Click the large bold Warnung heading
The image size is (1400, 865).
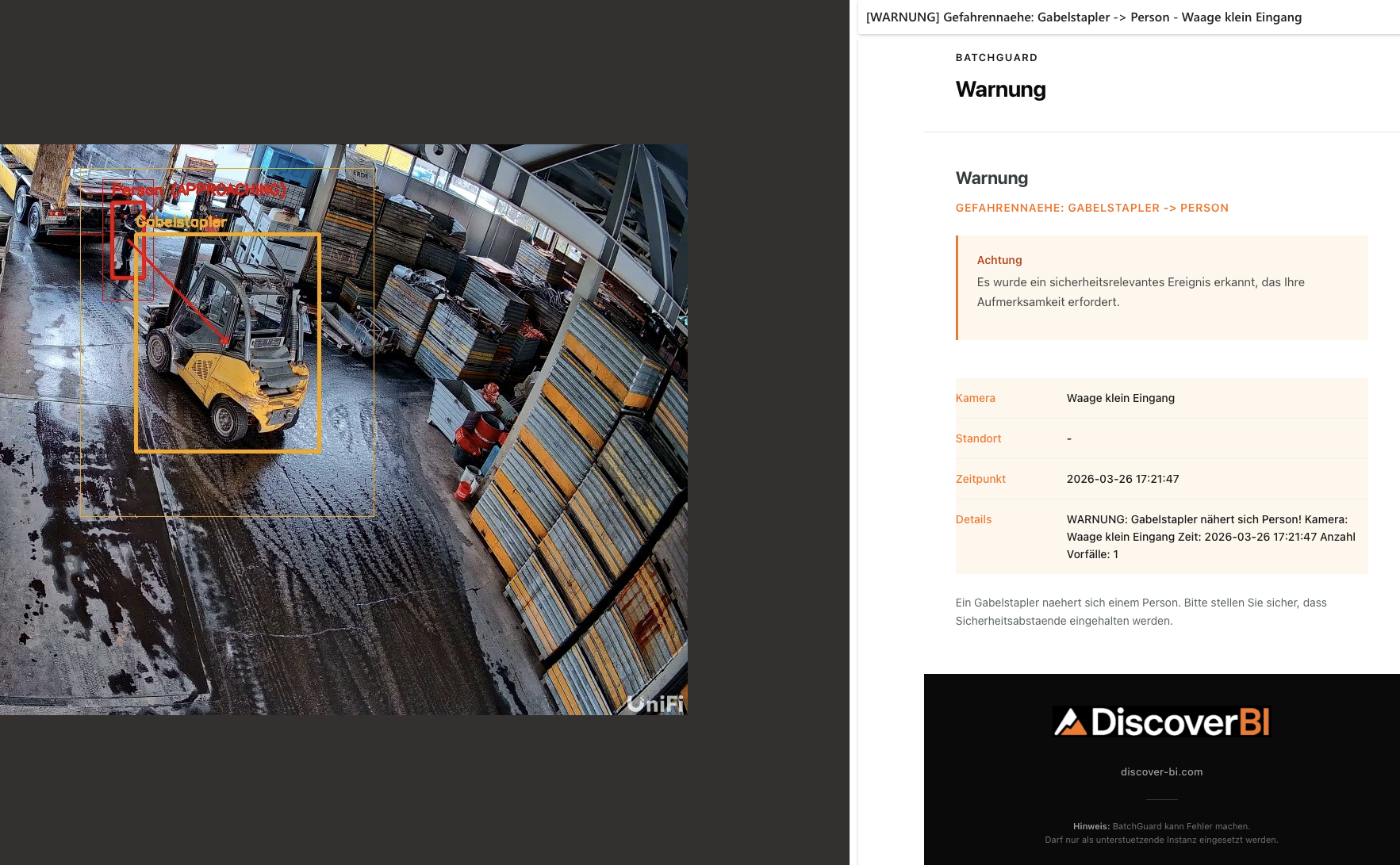tap(1000, 90)
